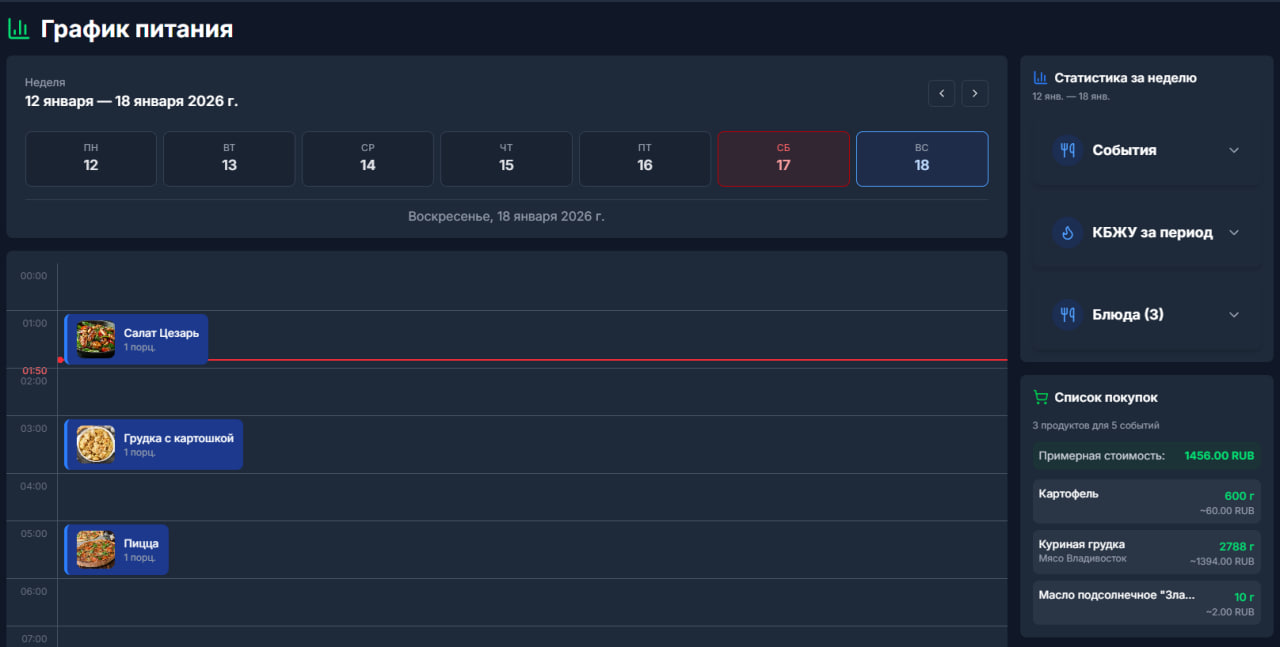Screen dimensions: 1280x647
Task: Select Monday 12 day tab
Action: (91, 159)
